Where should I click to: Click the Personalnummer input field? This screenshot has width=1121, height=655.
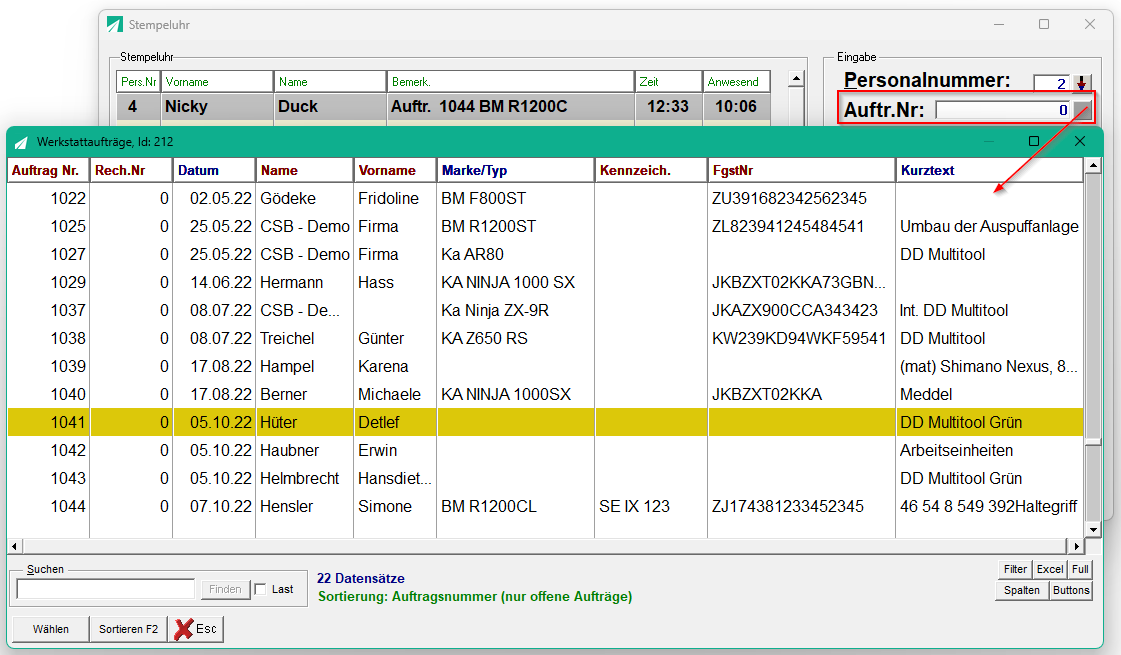tap(1052, 83)
